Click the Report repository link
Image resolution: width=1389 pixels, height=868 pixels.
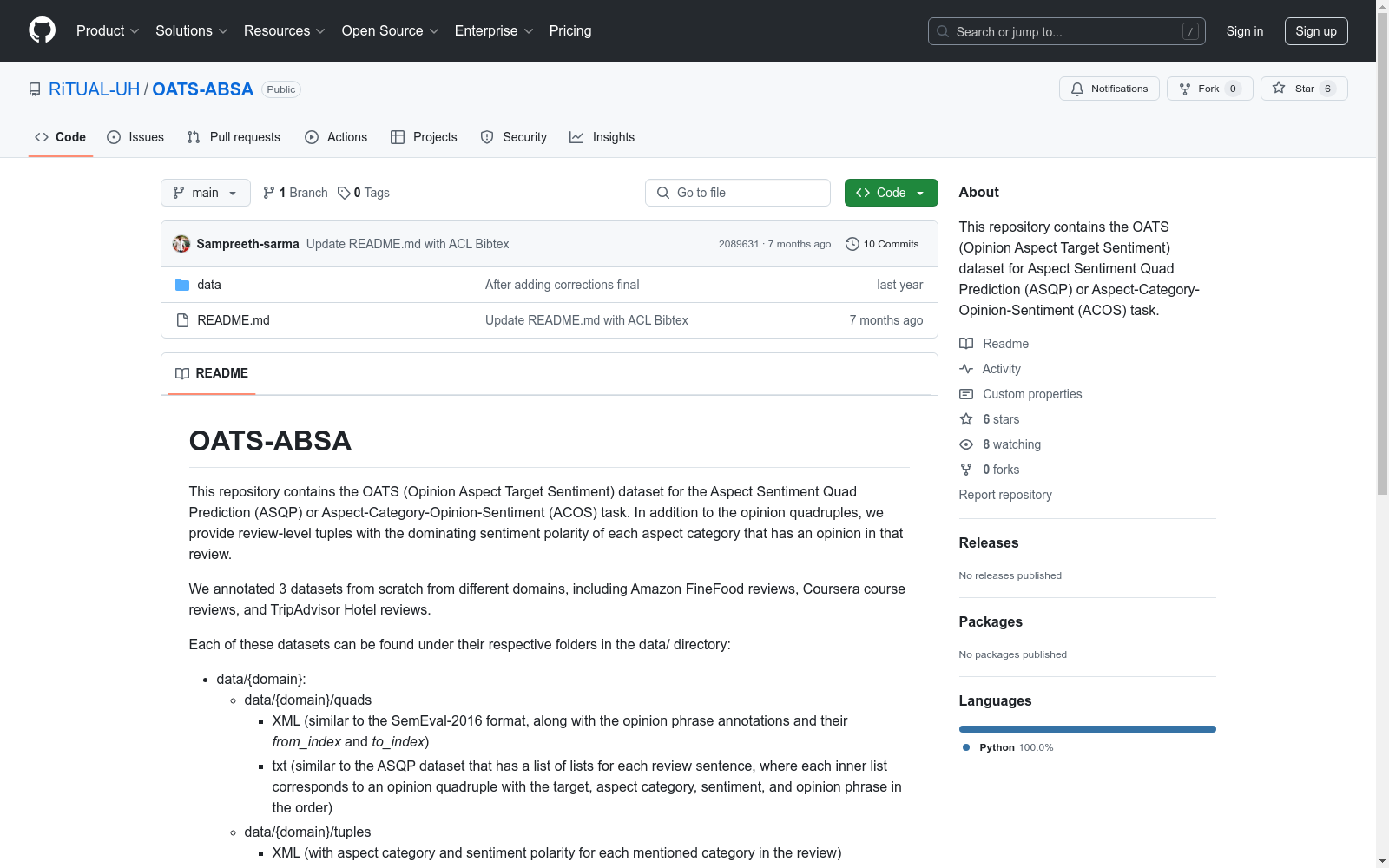1005,495
